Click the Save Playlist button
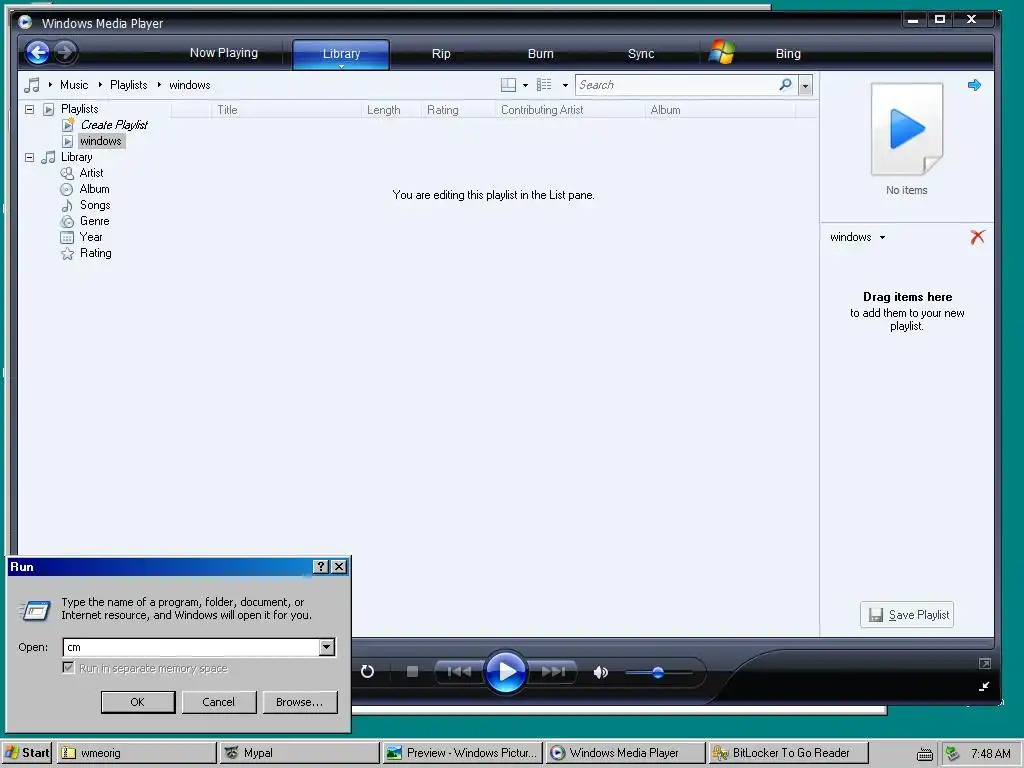This screenshot has width=1024, height=768. coord(906,615)
